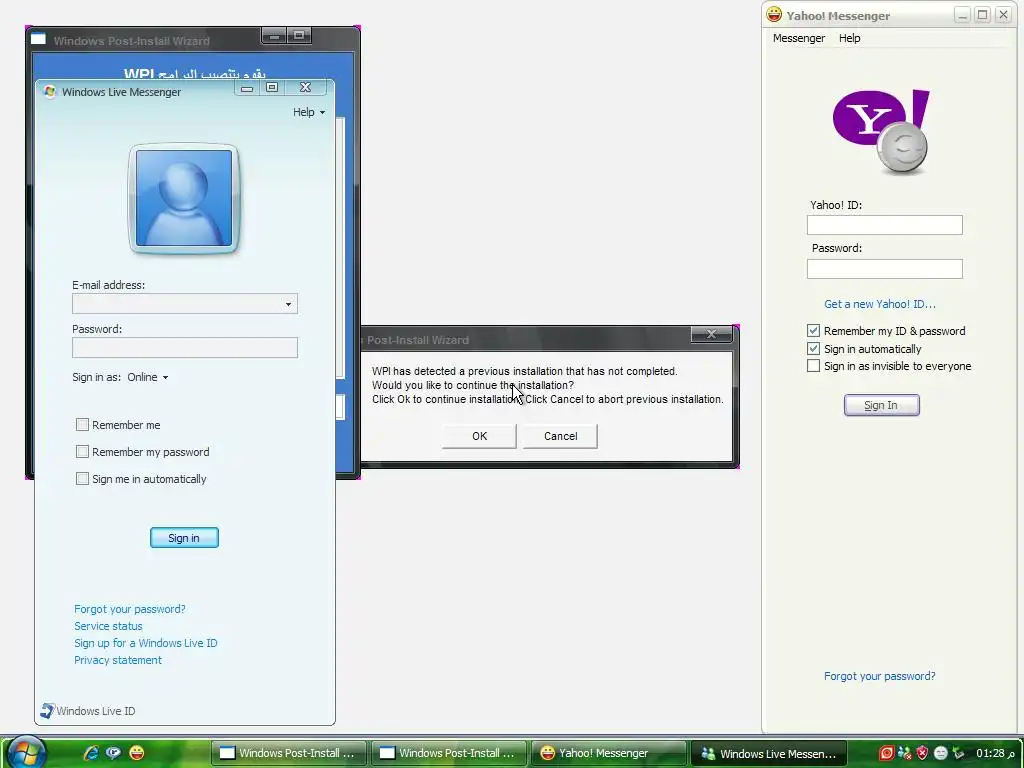This screenshot has width=1024, height=768.
Task: Open the Messenger menu in Yahoo! Messenger
Action: pos(799,38)
